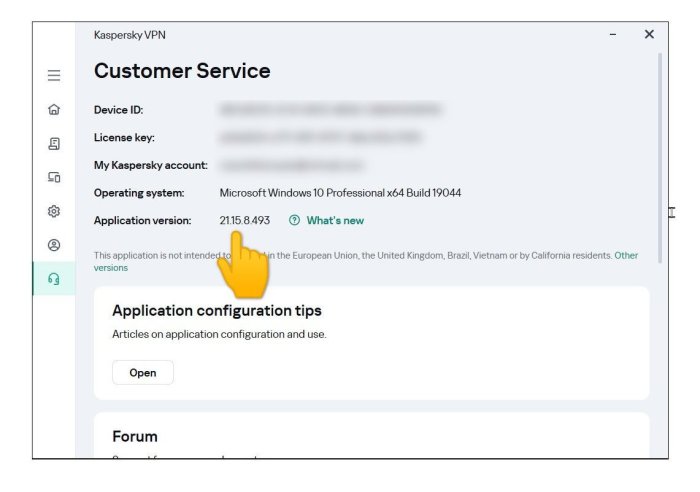Go to Home via house icon
Viewport: 700px width, 492px height.
(x=54, y=109)
